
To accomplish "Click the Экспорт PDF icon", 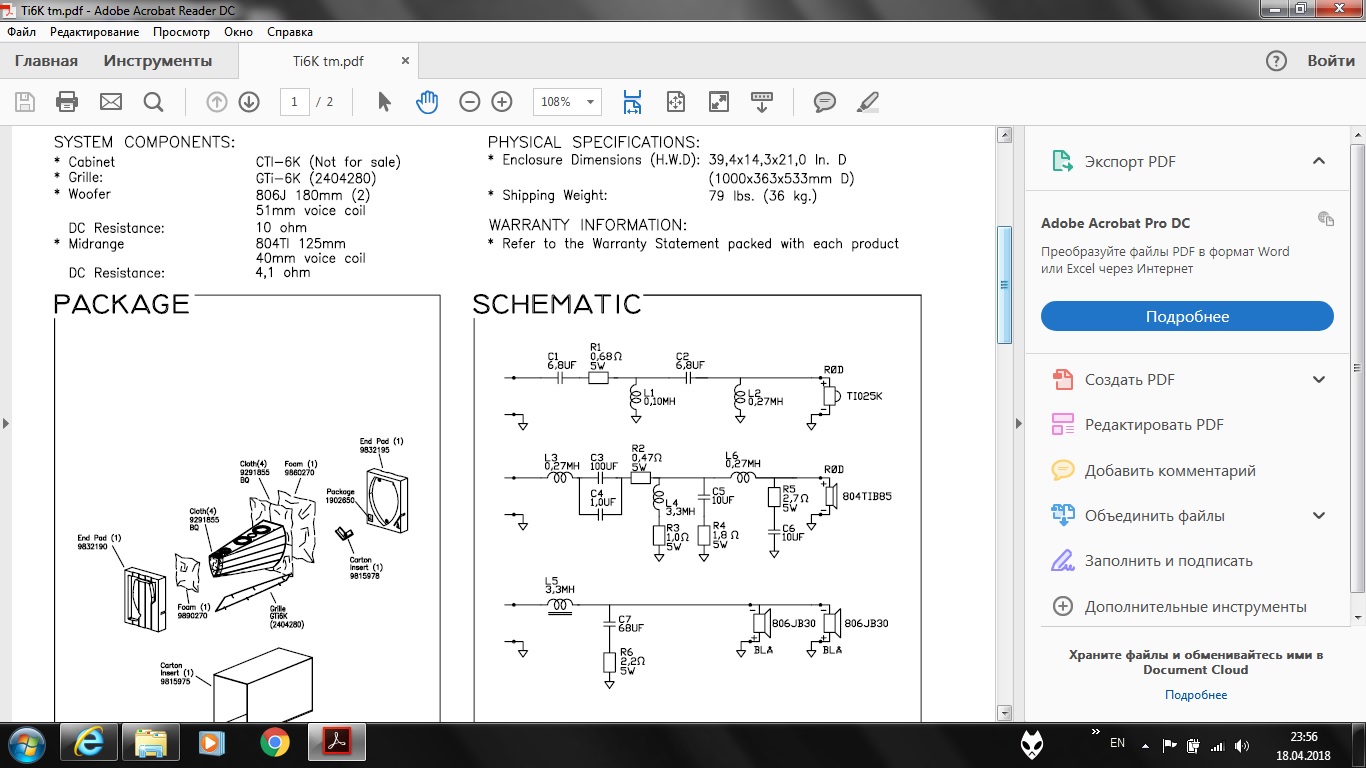I will pos(1062,161).
